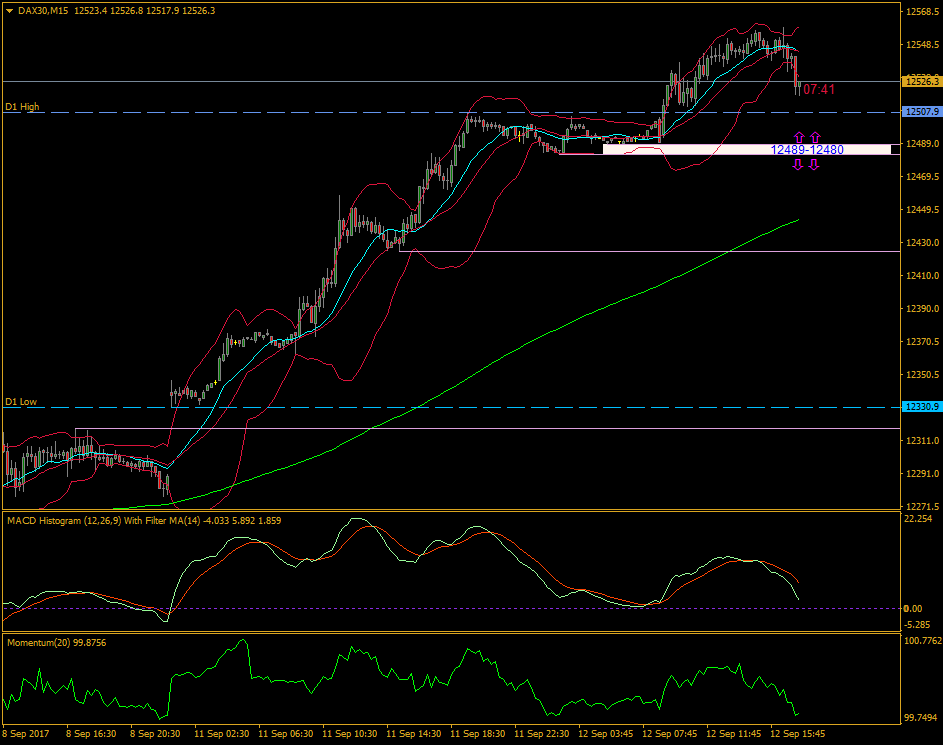Select the left pink up-arrow above the zone
This screenshot has width=943, height=745.
click(x=798, y=136)
